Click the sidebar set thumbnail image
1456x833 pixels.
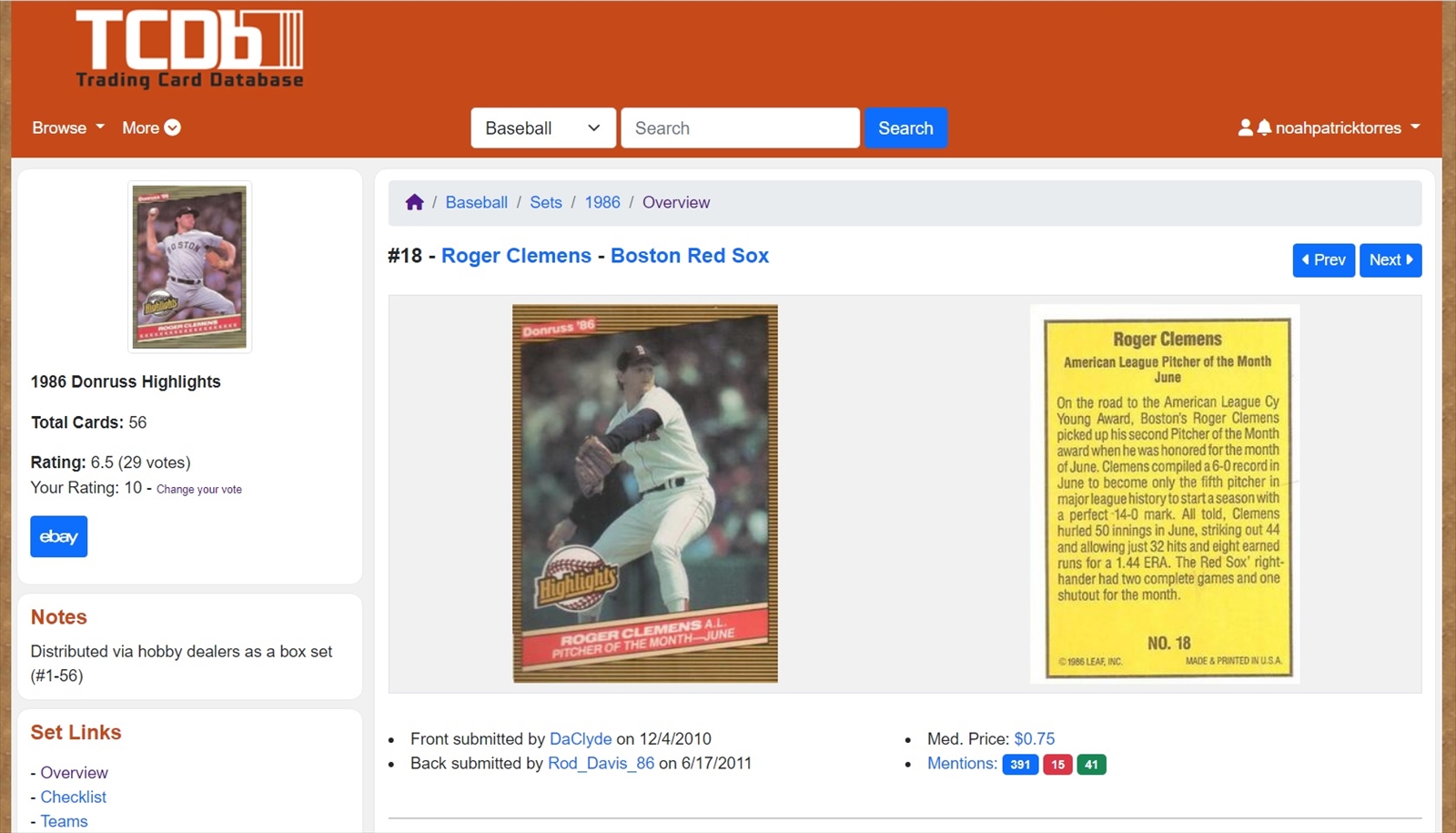(x=189, y=267)
